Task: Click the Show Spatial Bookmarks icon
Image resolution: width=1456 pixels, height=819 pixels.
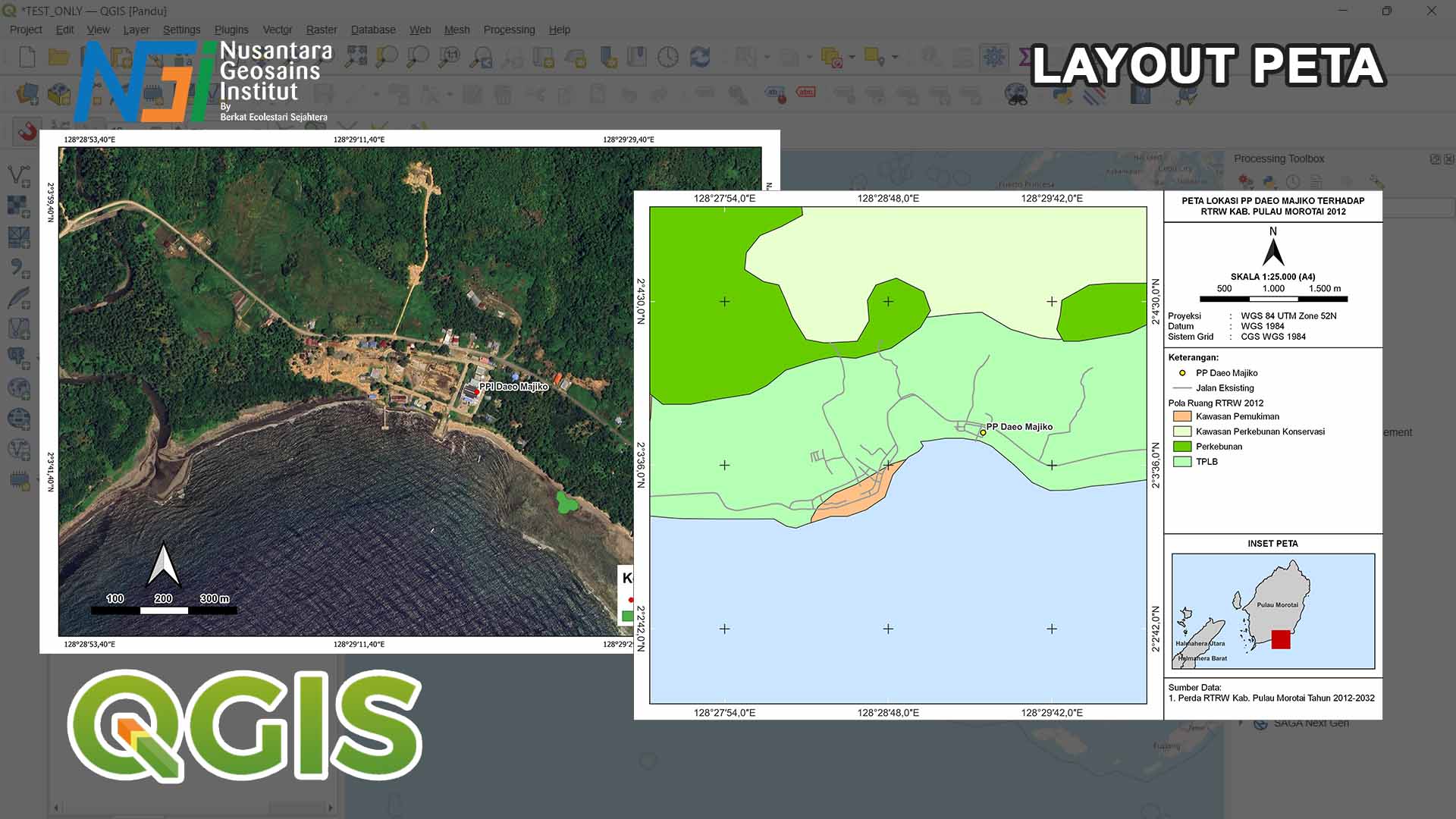Action: 637,57
